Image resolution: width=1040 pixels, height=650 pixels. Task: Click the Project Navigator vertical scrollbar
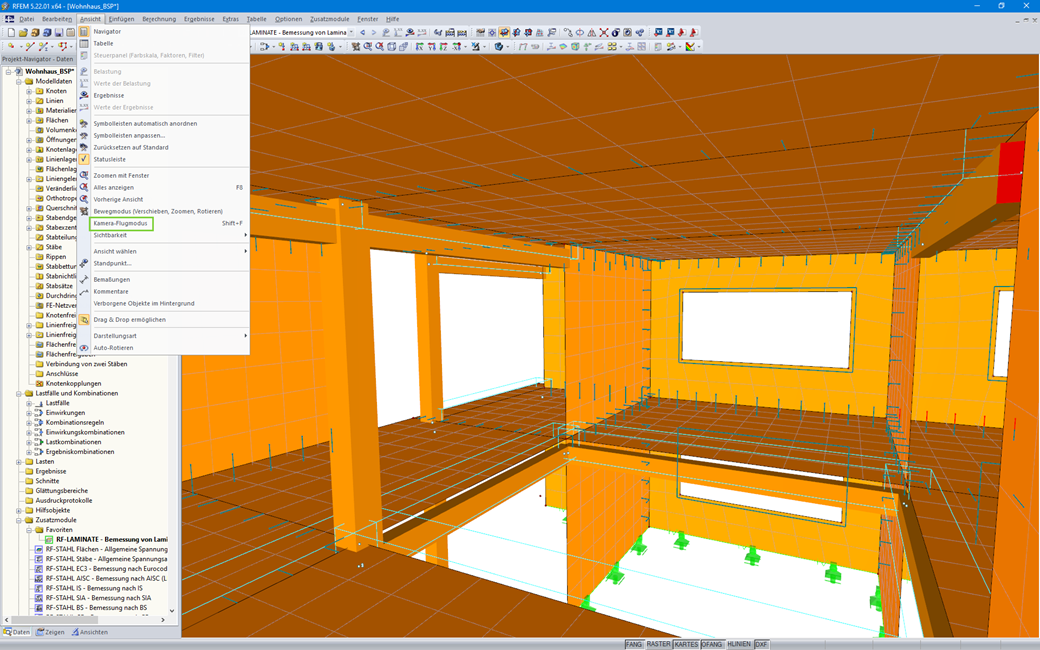click(x=173, y=400)
